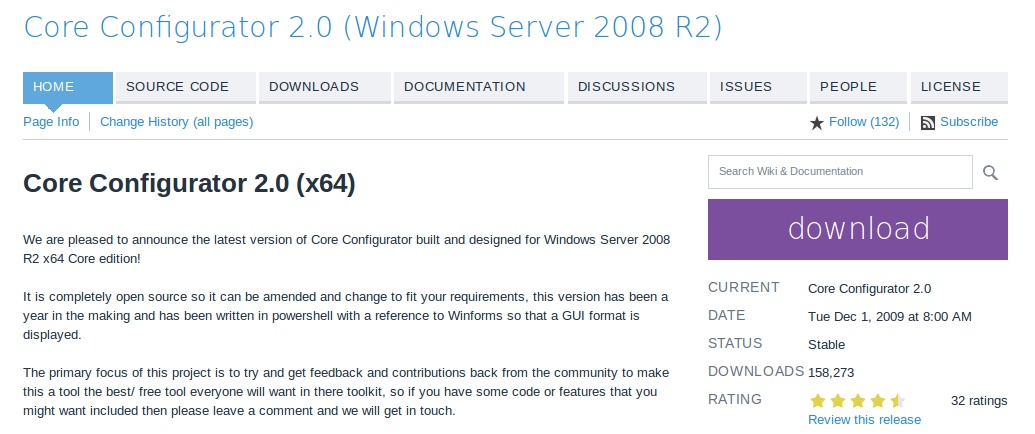This screenshot has width=1035, height=434.
Task: Click the Follow star icon
Action: click(x=817, y=123)
